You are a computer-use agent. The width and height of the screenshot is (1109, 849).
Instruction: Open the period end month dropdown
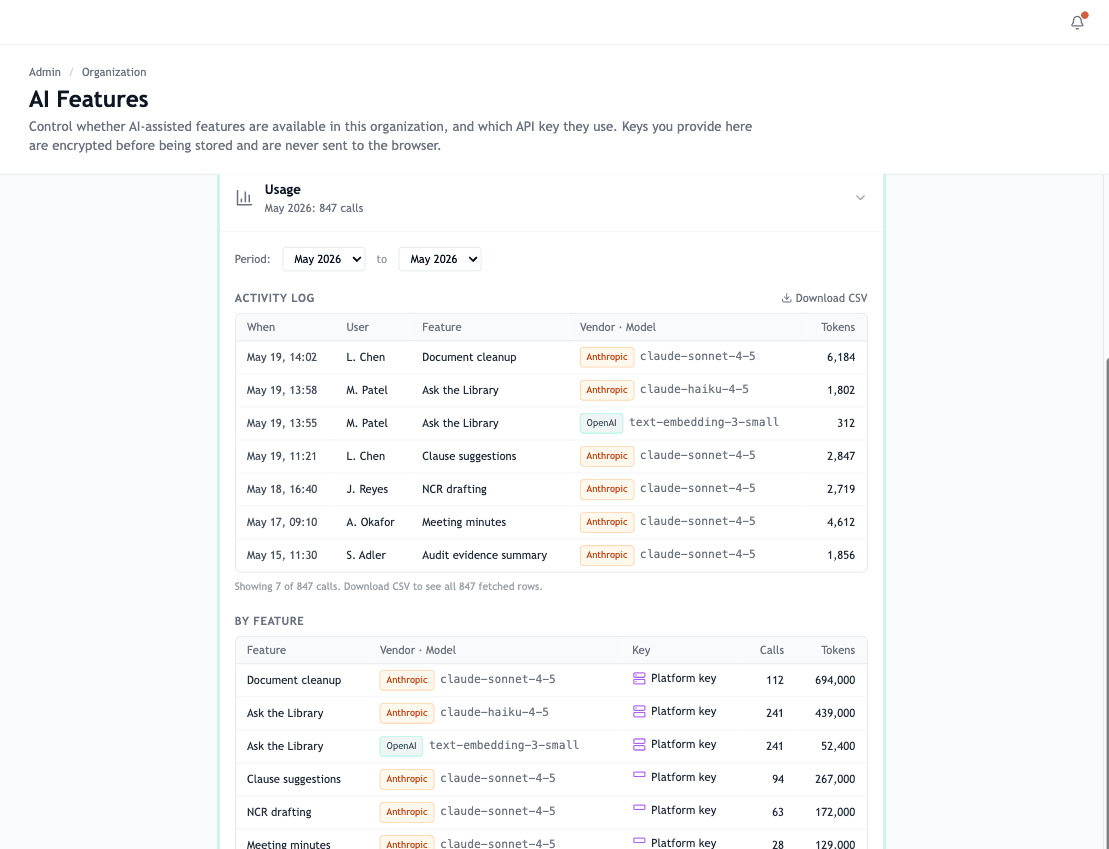click(440, 259)
